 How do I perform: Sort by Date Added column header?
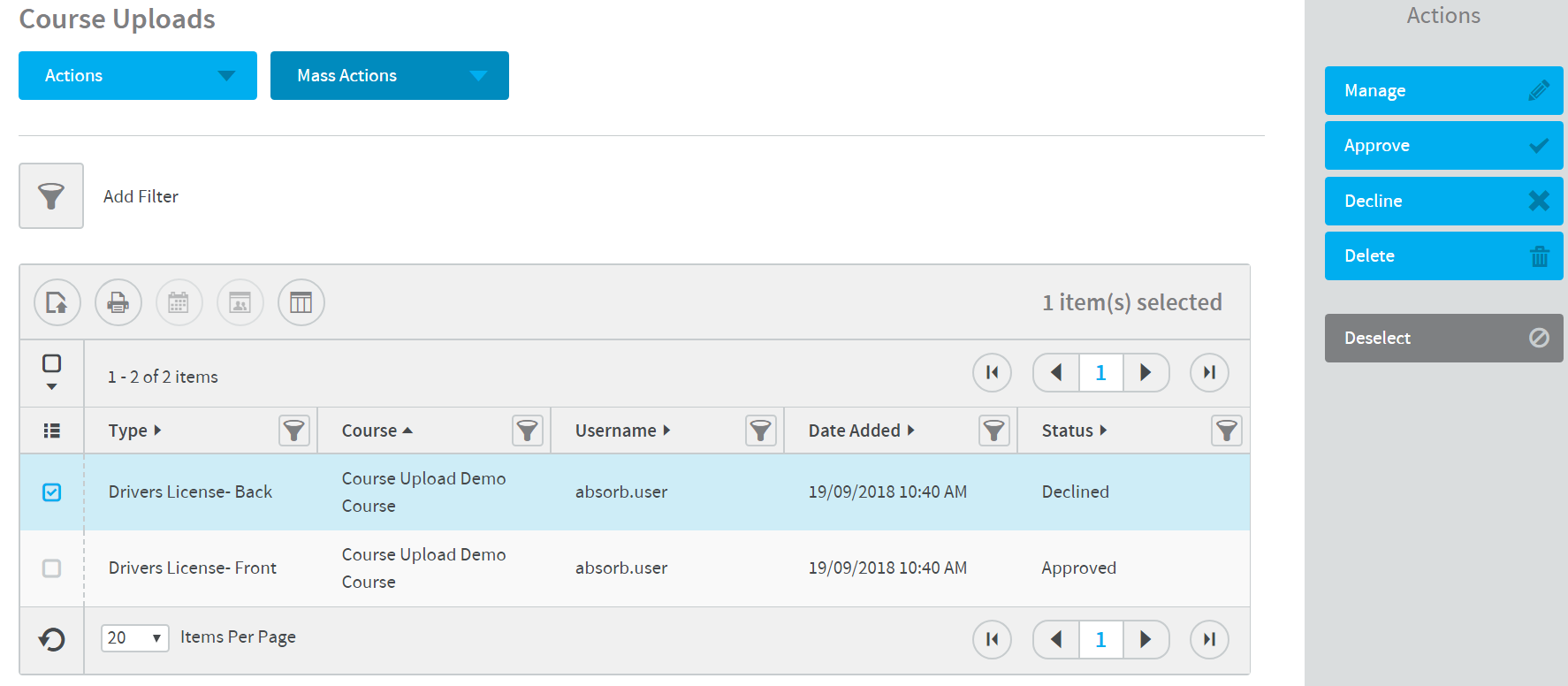[x=854, y=431]
